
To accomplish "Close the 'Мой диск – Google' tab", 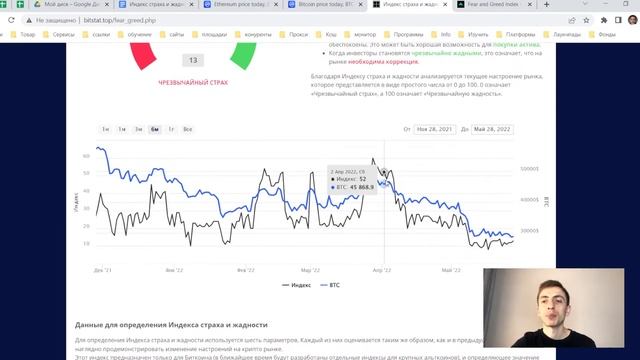I will click(107, 4).
